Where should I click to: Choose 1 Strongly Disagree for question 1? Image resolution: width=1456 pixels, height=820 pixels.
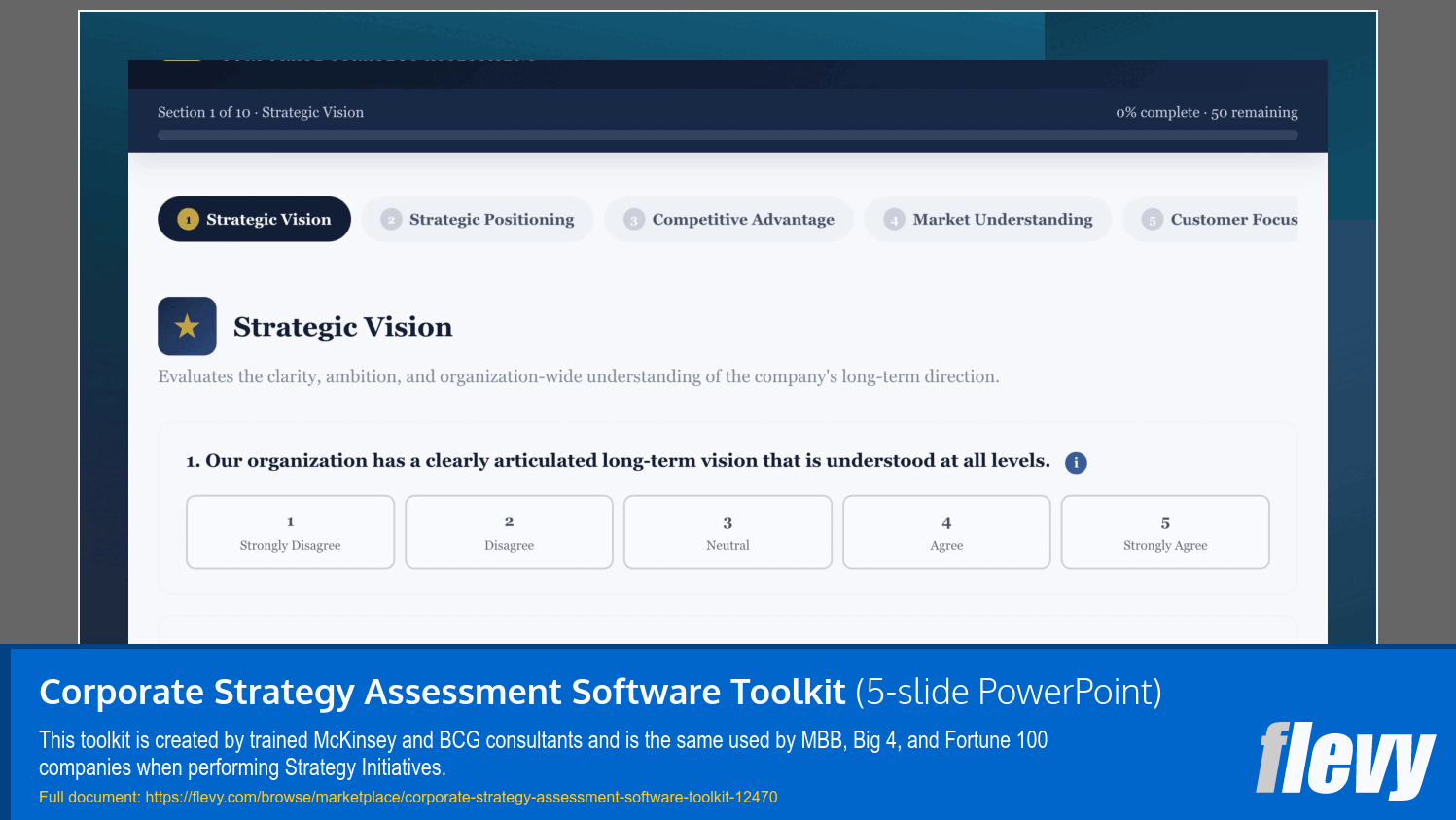(290, 532)
